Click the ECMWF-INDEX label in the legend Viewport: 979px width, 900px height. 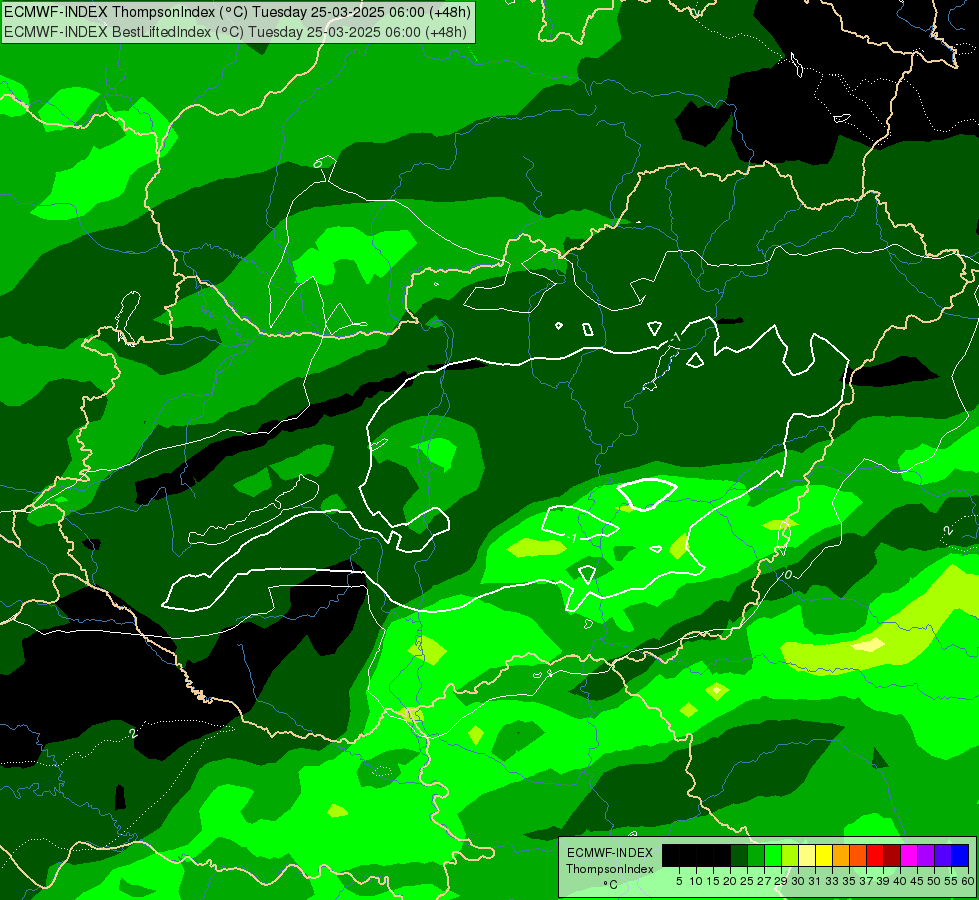[610, 853]
